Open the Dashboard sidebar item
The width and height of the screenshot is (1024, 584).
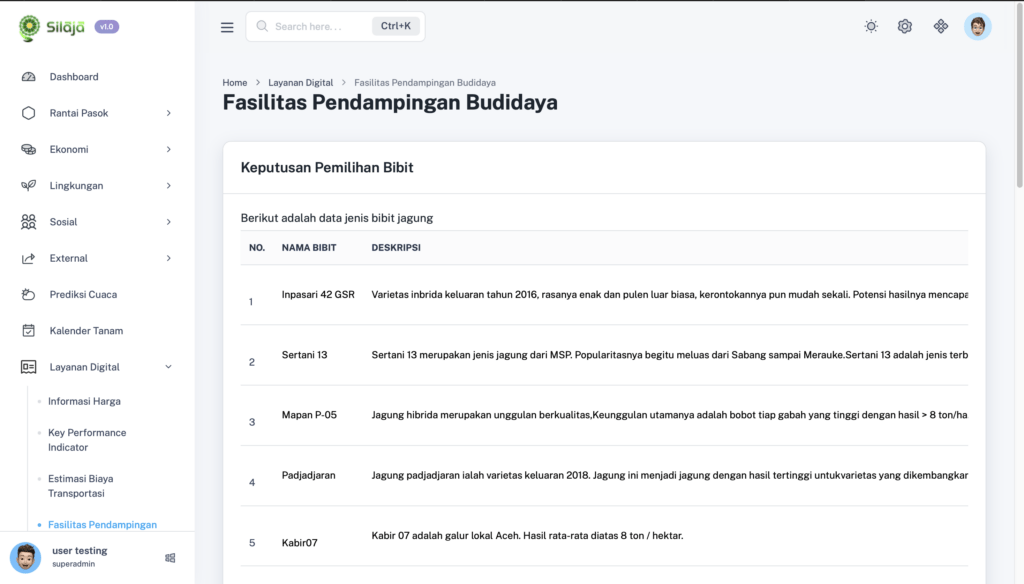click(x=74, y=77)
